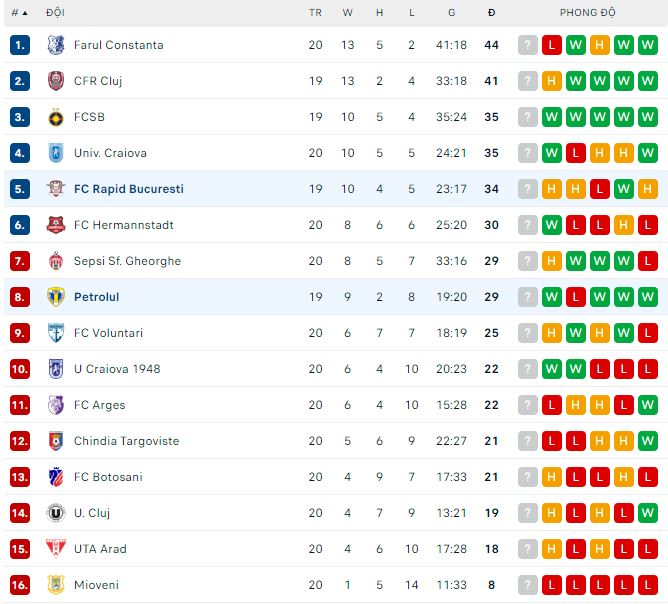Click the FCSB club badge

55,117
